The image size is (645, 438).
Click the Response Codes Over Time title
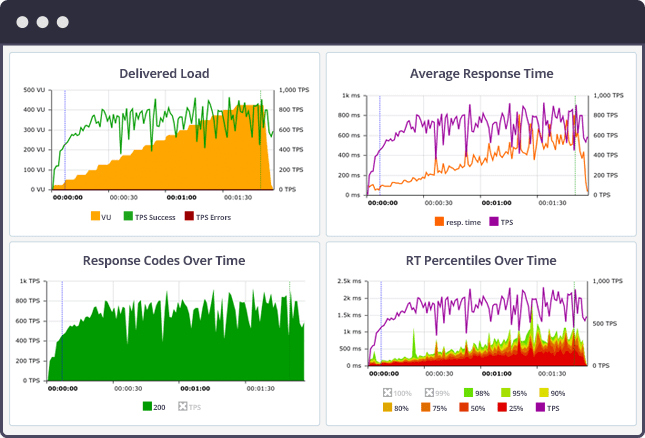click(164, 260)
